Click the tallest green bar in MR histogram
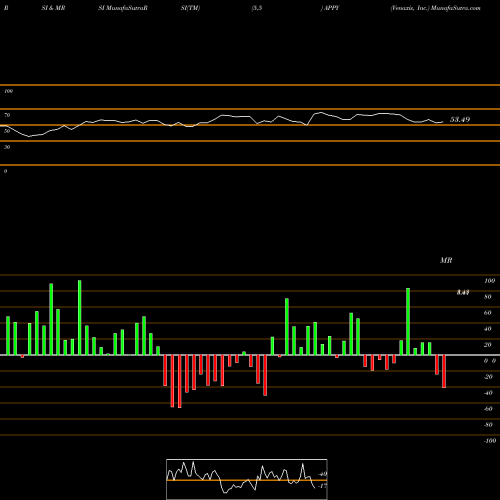This screenshot has height=500, width=500. click(80, 318)
